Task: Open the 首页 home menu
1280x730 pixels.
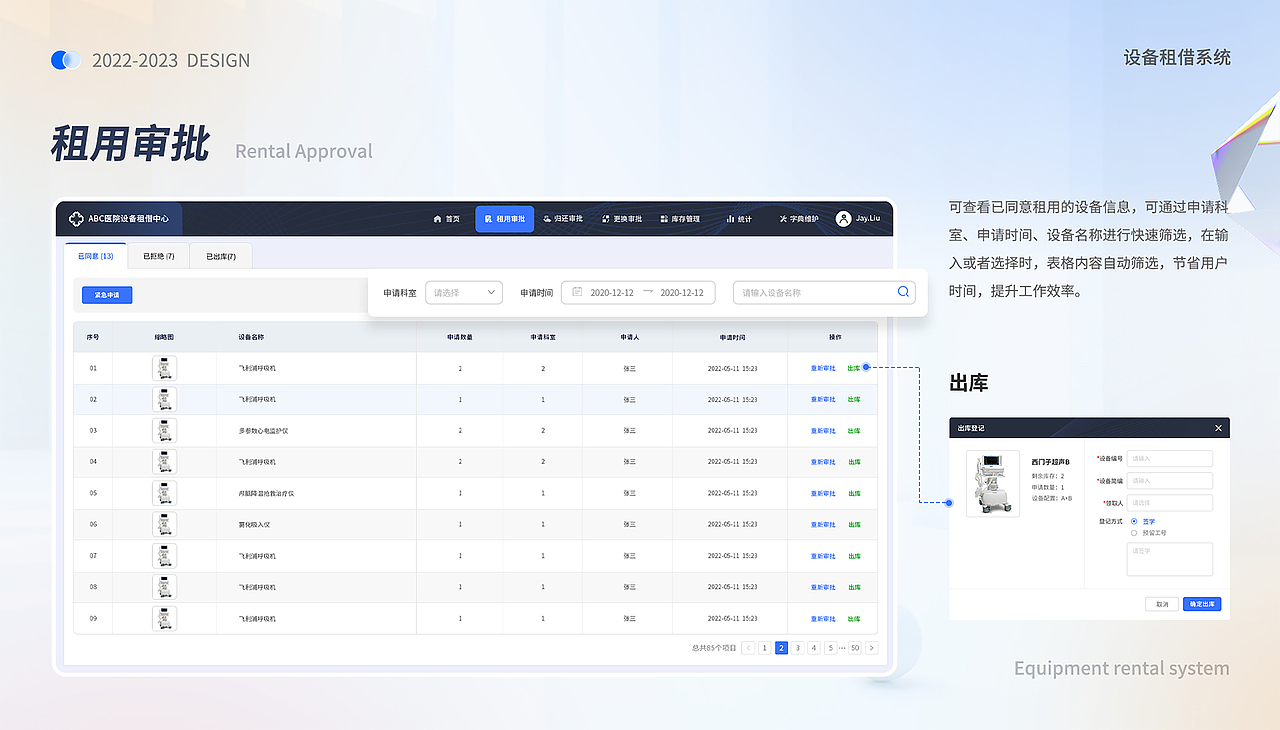Action: (x=446, y=219)
